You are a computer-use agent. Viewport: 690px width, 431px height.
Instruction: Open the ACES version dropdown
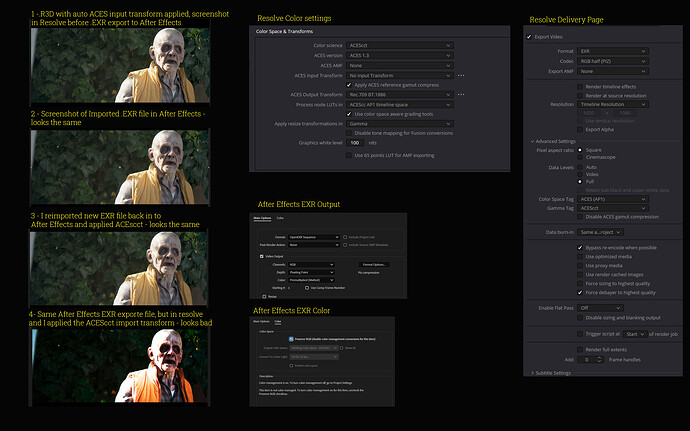[400, 55]
